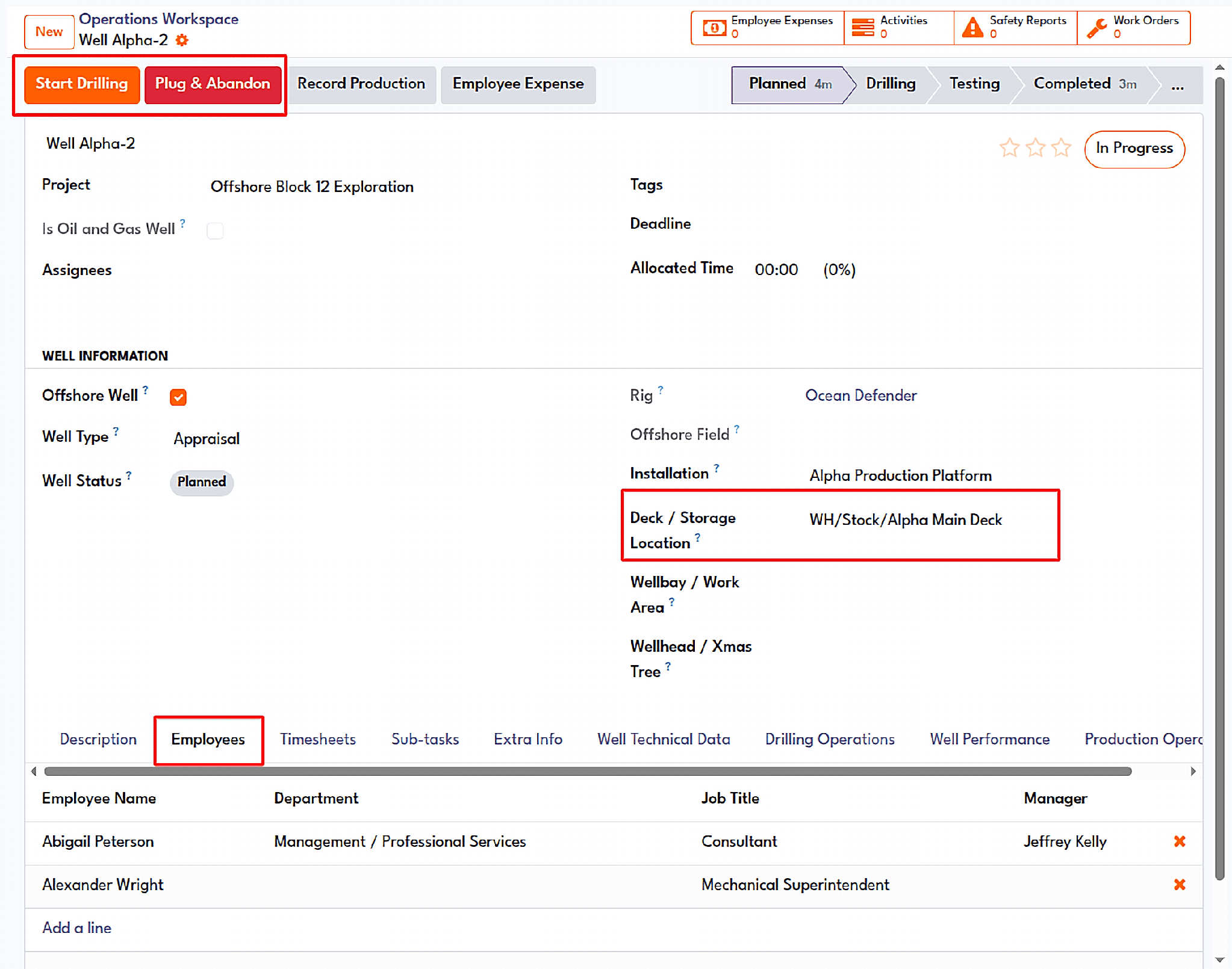Open Safety Reports warning icon
Viewport: 1232px width, 969px height.
click(x=972, y=28)
